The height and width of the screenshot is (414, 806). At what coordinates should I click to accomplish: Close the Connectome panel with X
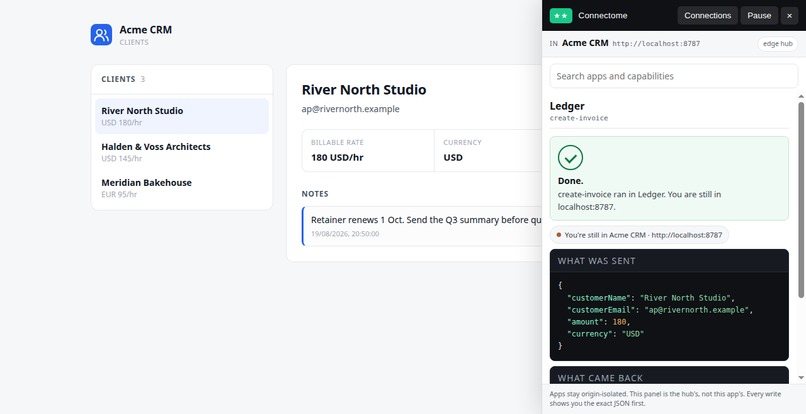pyautogui.click(x=790, y=15)
